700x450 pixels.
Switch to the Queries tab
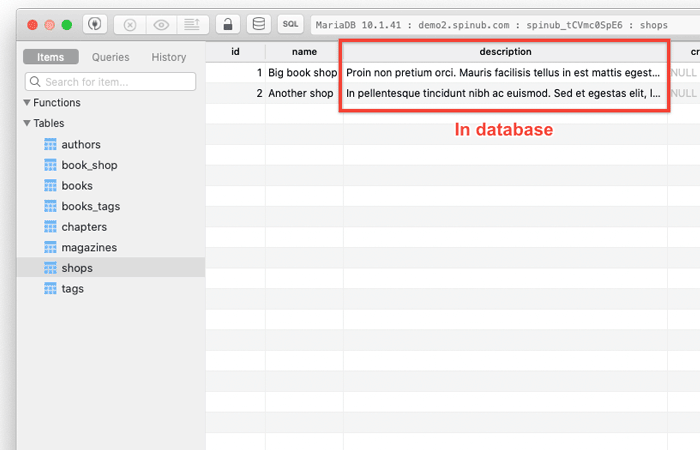coord(110,58)
